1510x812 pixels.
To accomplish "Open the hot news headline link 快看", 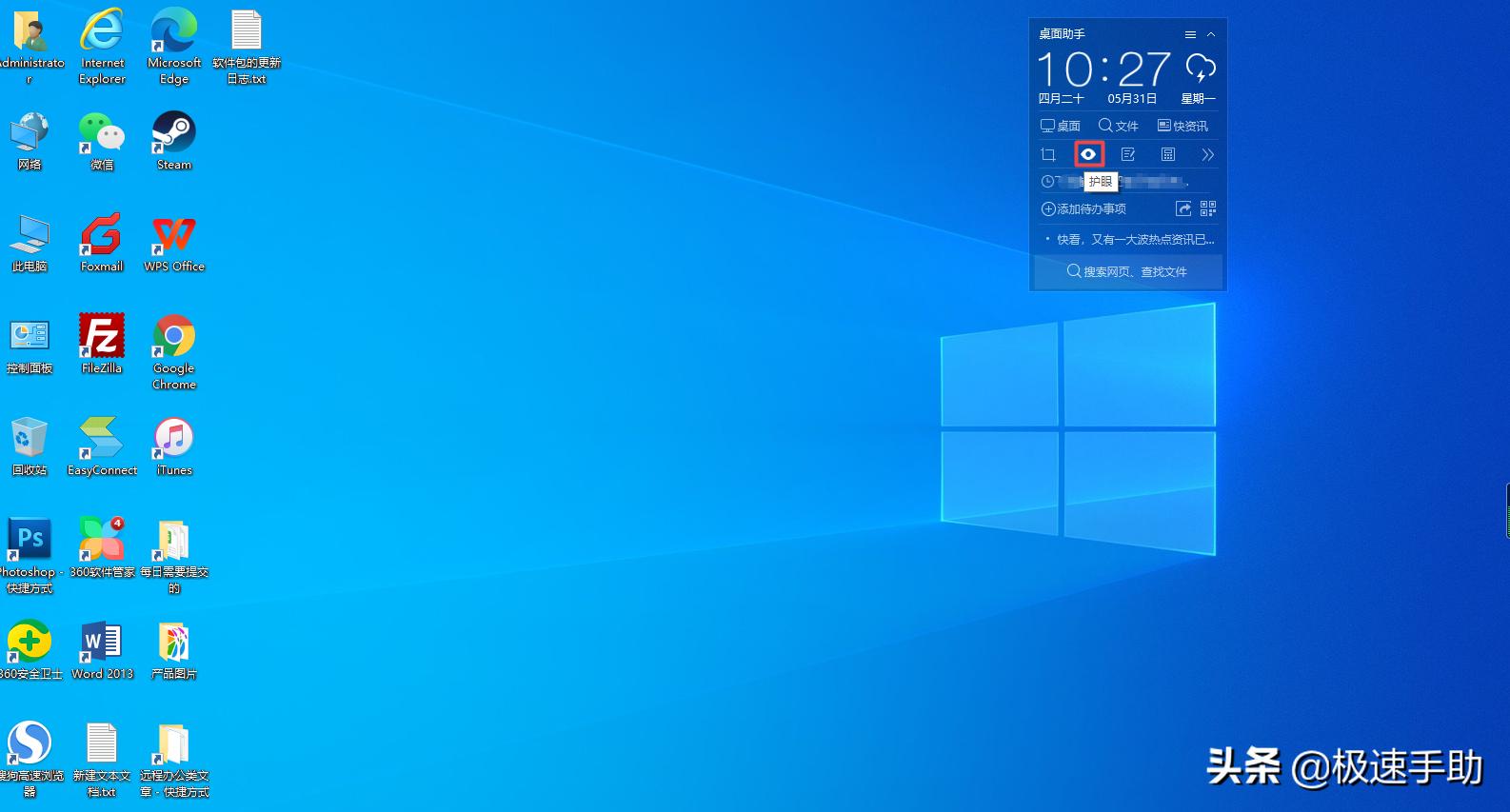I will tap(1133, 240).
